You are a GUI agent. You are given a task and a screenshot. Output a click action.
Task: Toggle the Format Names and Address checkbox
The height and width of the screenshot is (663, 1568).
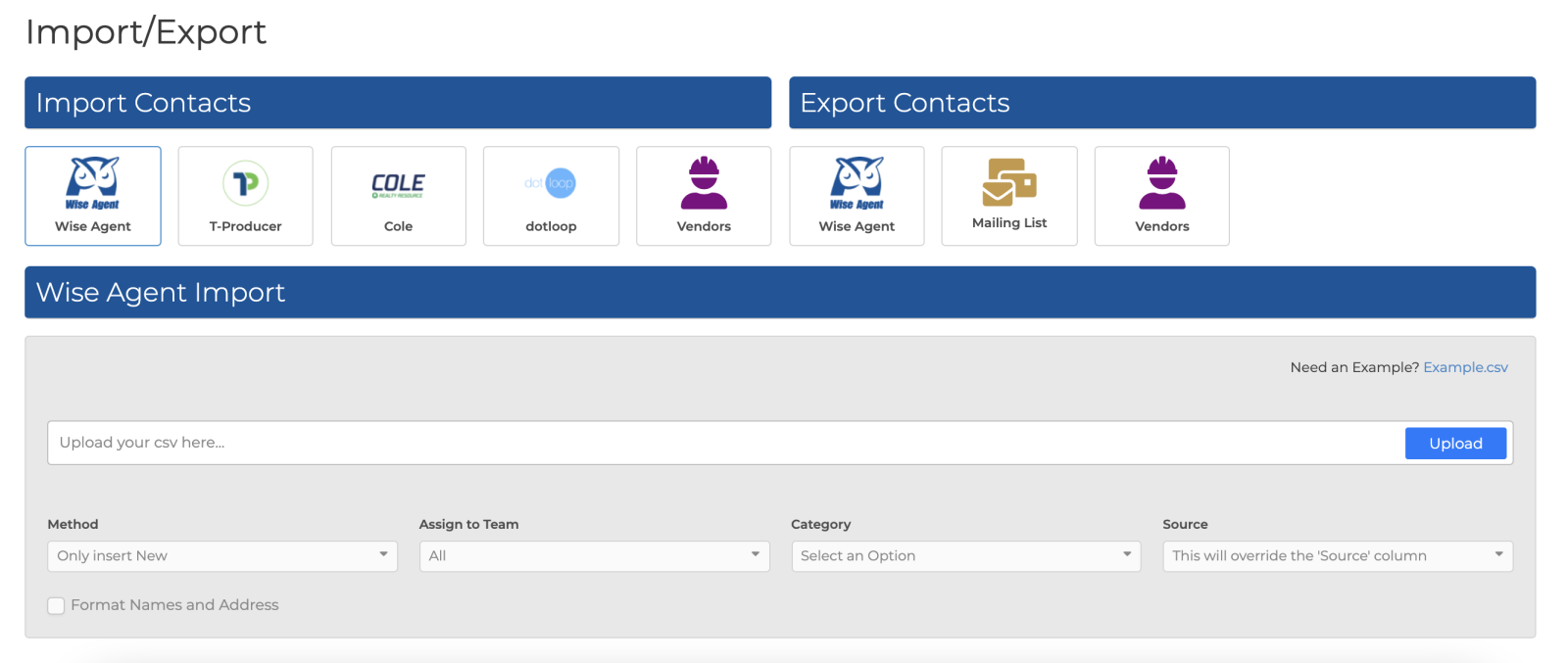click(57, 606)
